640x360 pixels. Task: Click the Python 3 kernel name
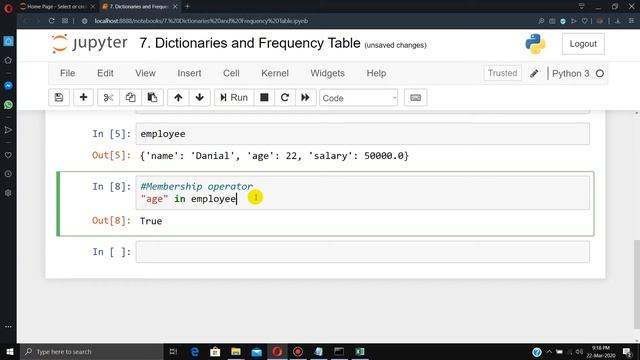tap(570, 73)
